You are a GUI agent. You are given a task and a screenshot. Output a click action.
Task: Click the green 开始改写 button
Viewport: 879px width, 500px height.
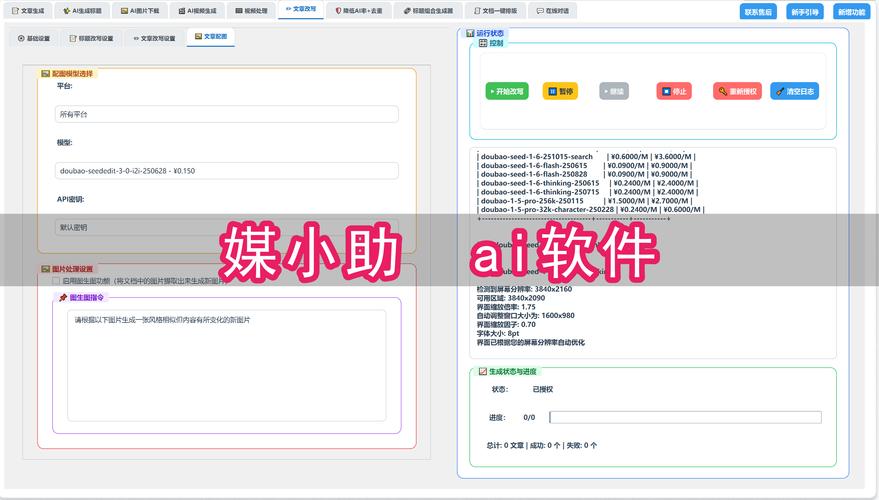click(507, 91)
